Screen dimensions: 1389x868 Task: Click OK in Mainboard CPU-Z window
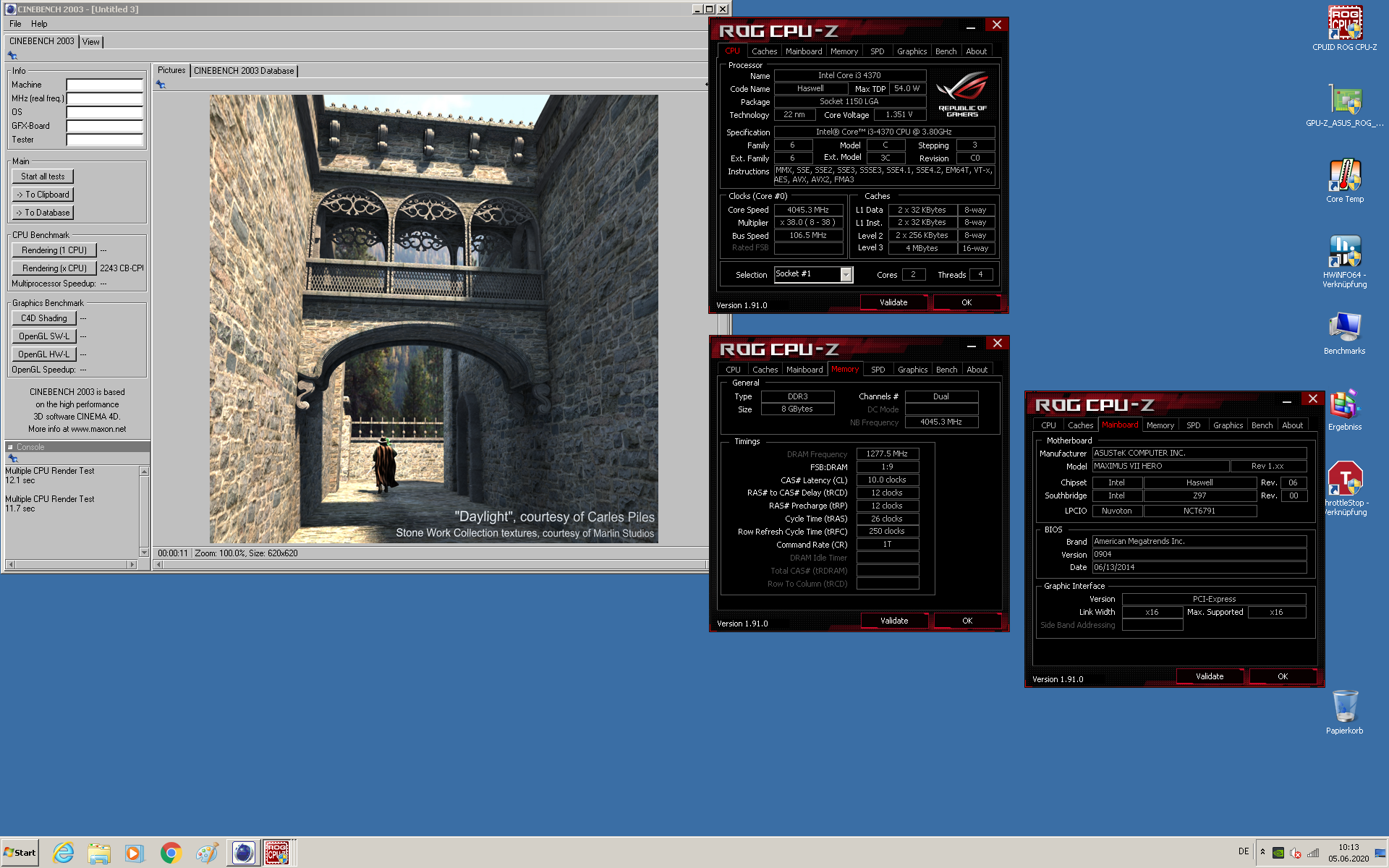(x=1283, y=676)
